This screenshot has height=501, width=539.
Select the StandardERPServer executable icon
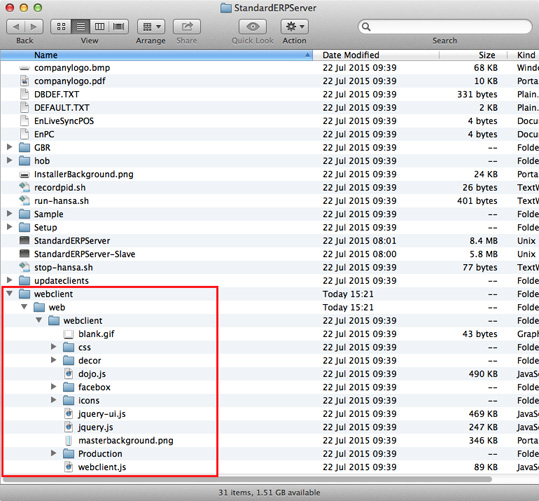[x=24, y=240]
